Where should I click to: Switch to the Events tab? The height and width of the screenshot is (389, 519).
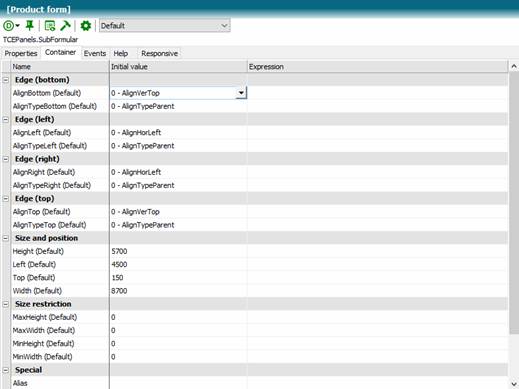pos(95,53)
